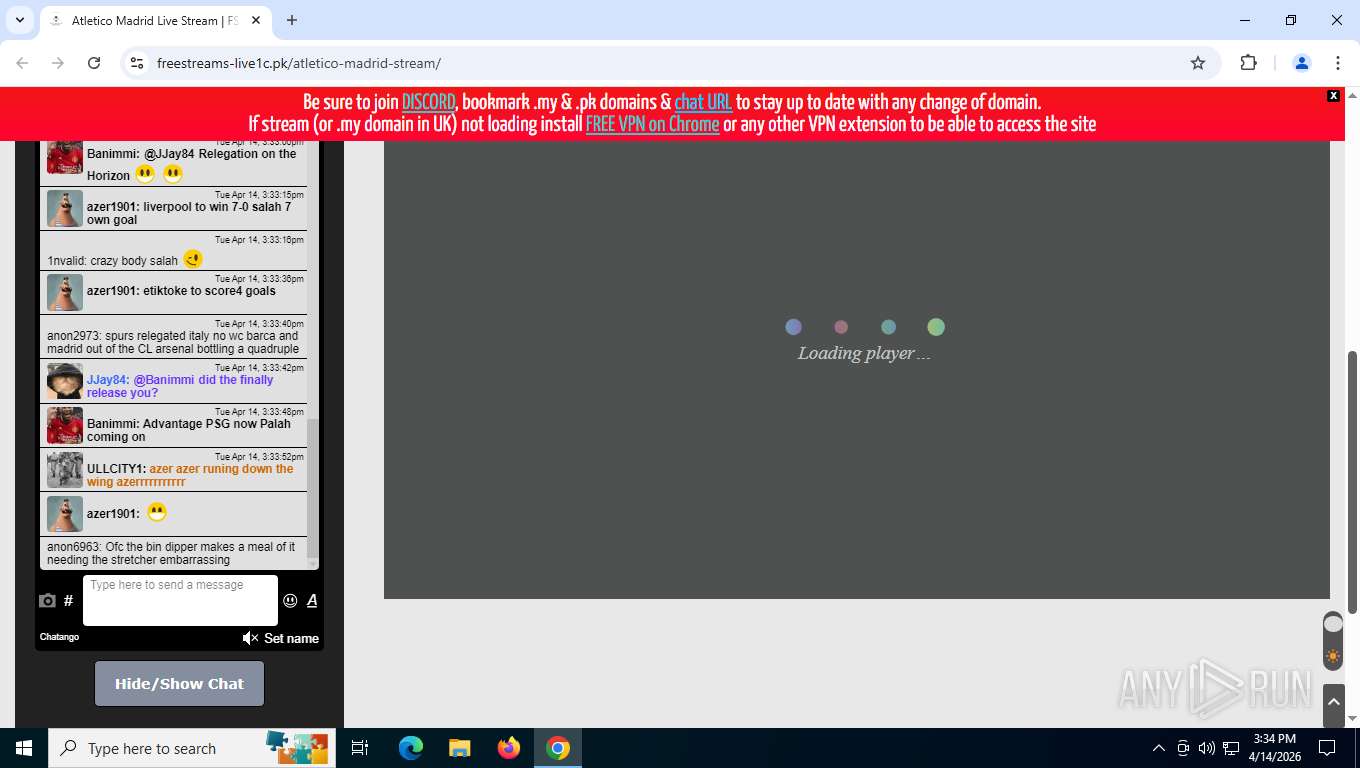Open network status tray icon
The width and height of the screenshot is (1360, 768).
coord(1231,748)
